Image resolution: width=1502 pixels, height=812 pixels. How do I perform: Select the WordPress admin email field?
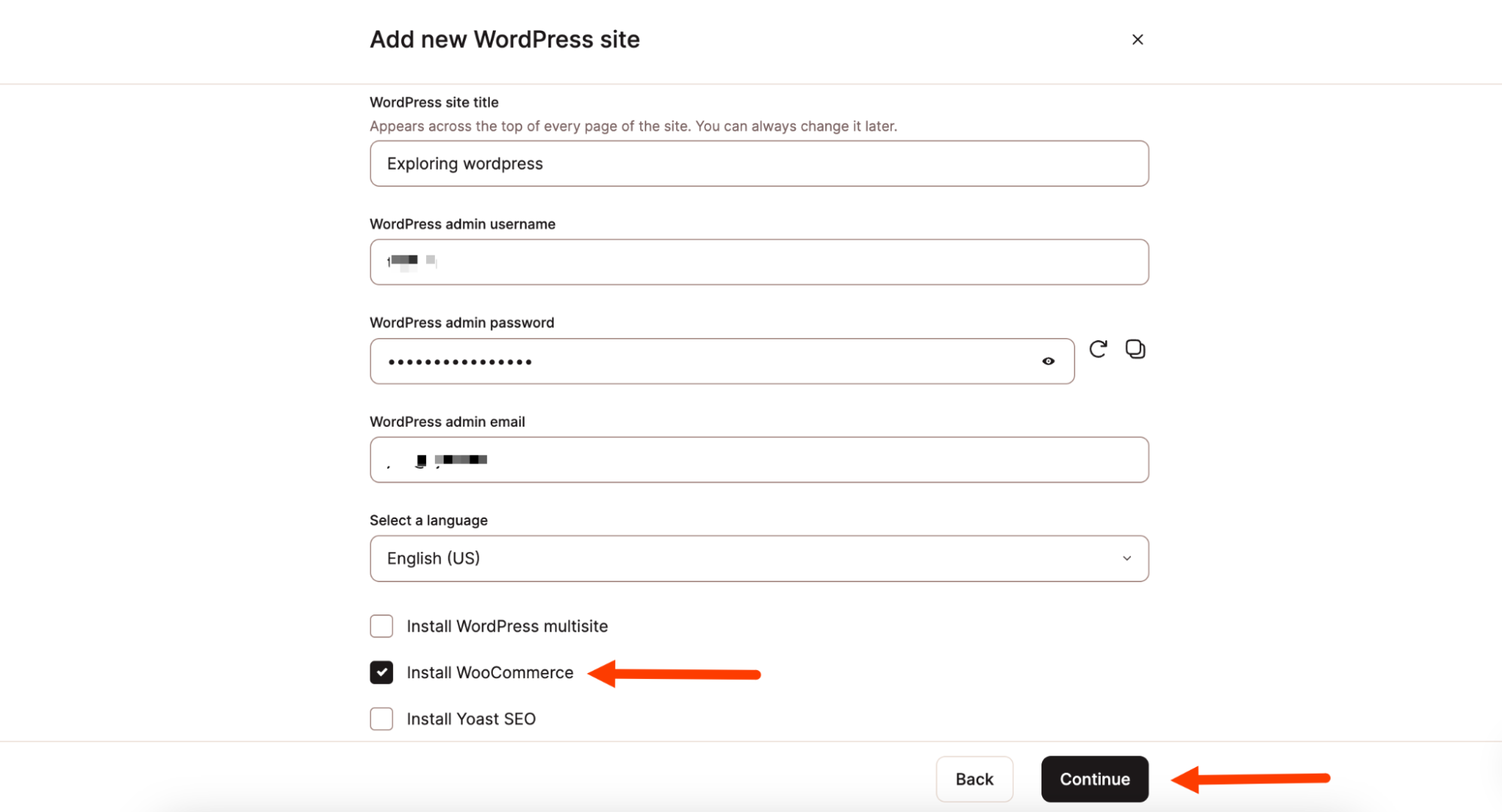(758, 459)
